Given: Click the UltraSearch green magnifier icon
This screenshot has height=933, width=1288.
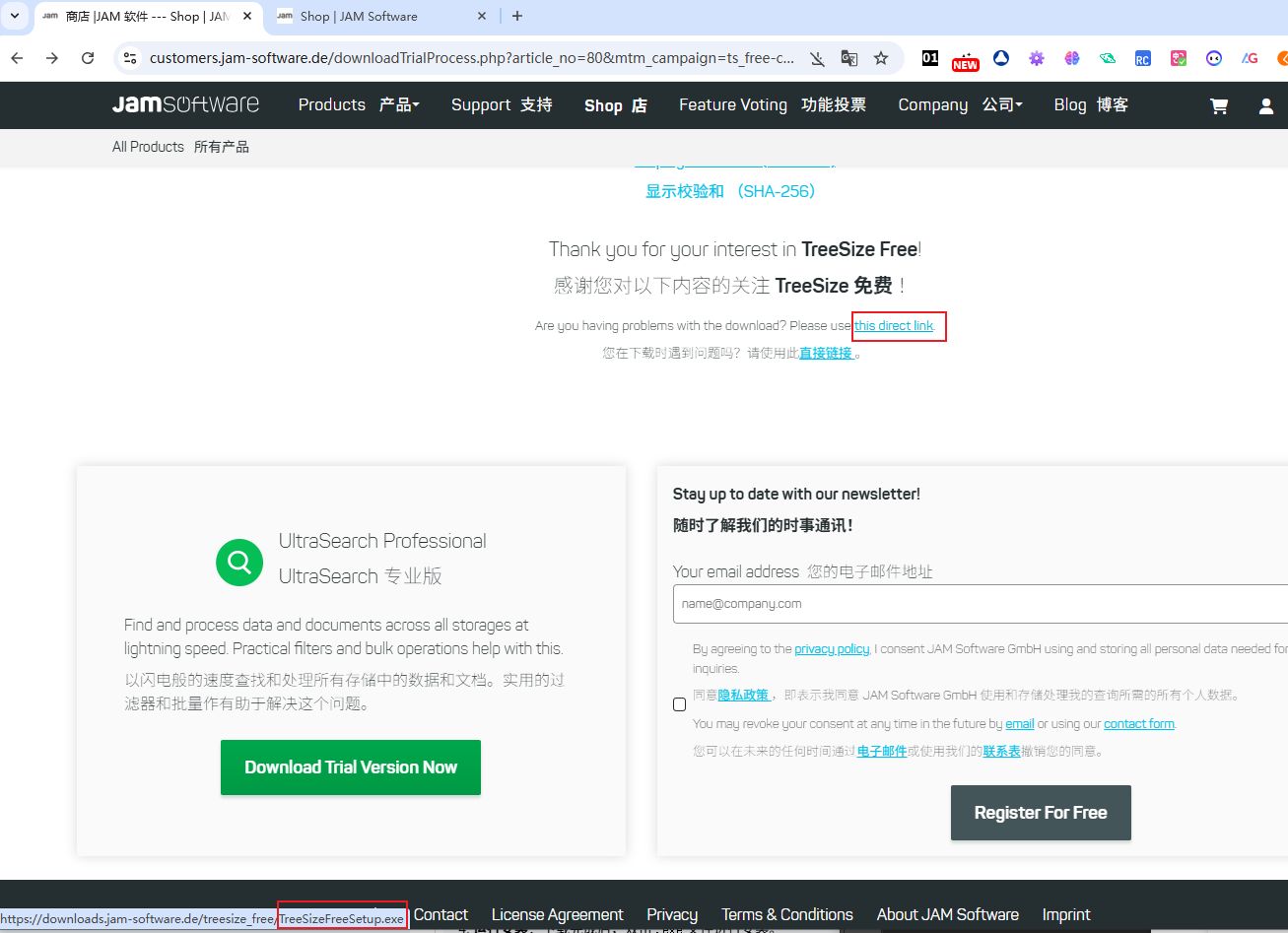Looking at the screenshot, I should coord(239,563).
